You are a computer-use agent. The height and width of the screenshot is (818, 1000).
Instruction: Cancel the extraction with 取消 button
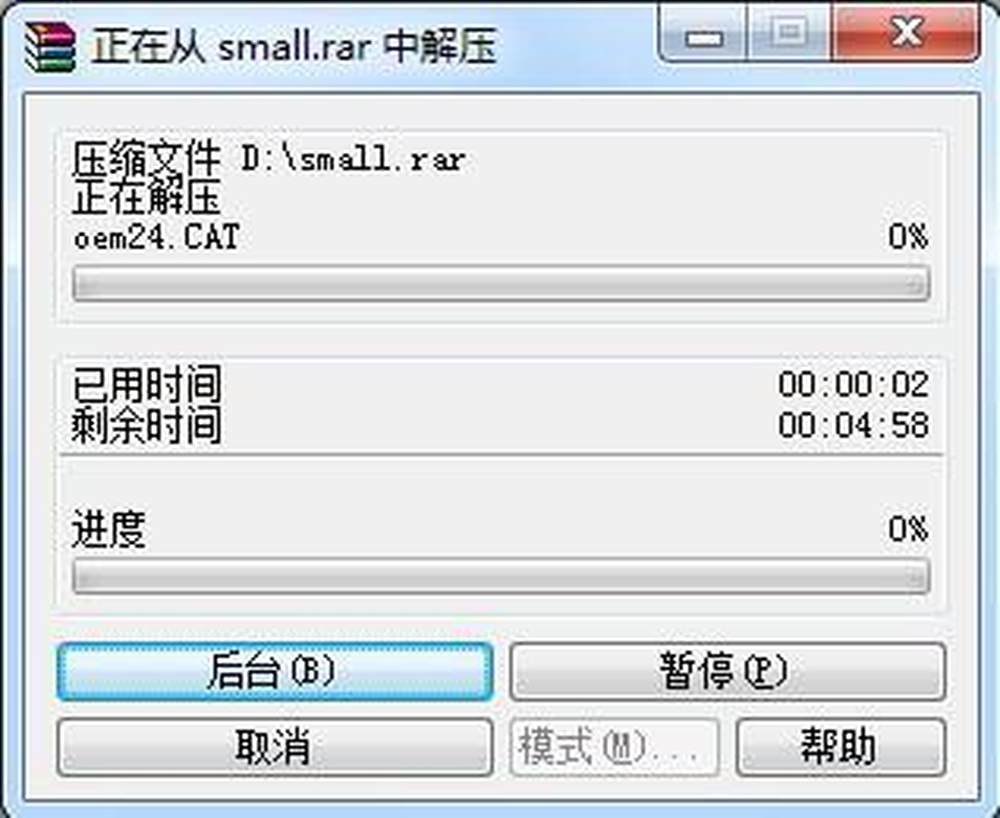pos(275,747)
